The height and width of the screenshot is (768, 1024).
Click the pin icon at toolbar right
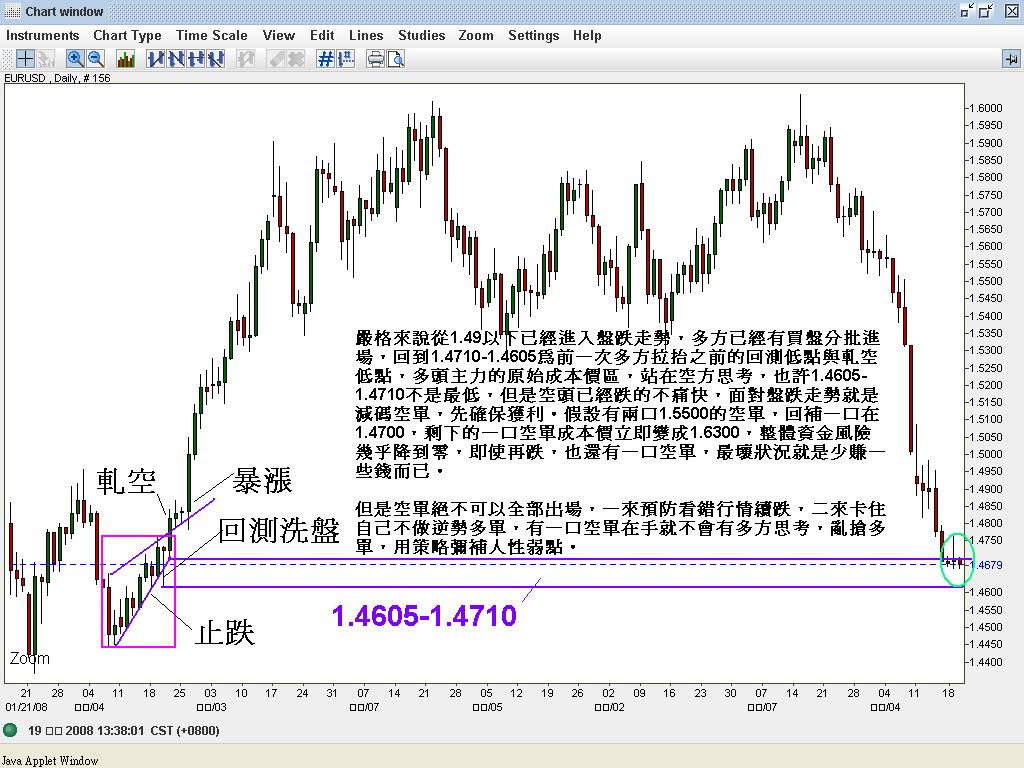pyautogui.click(x=1011, y=59)
